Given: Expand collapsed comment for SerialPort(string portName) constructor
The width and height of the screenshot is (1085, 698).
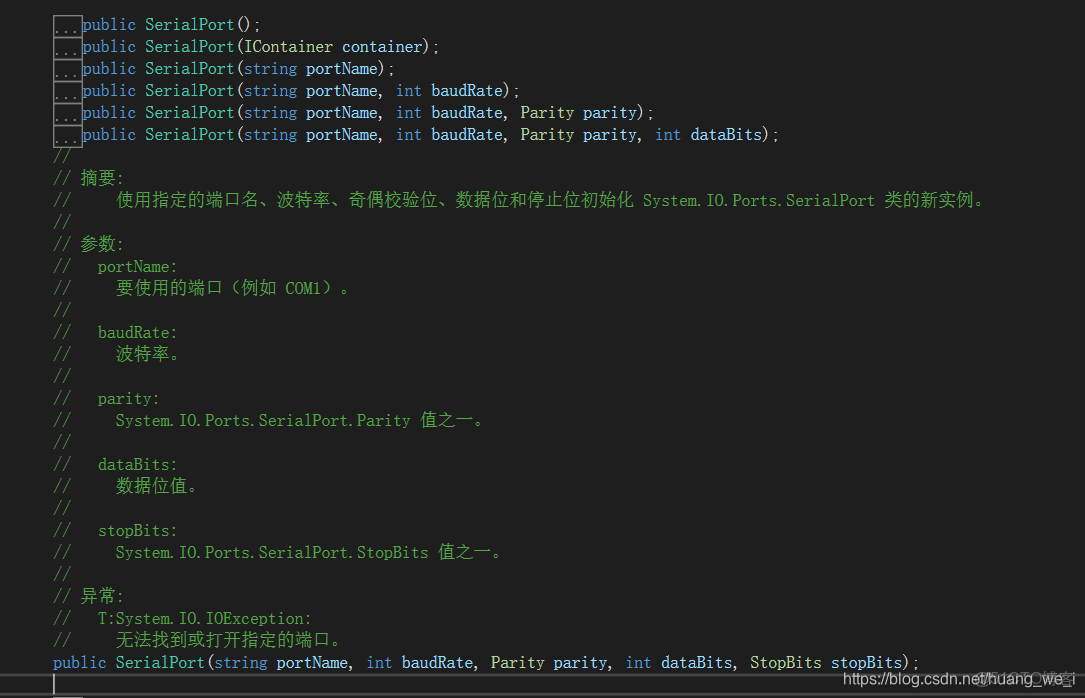Looking at the screenshot, I should pyautogui.click(x=67, y=69).
